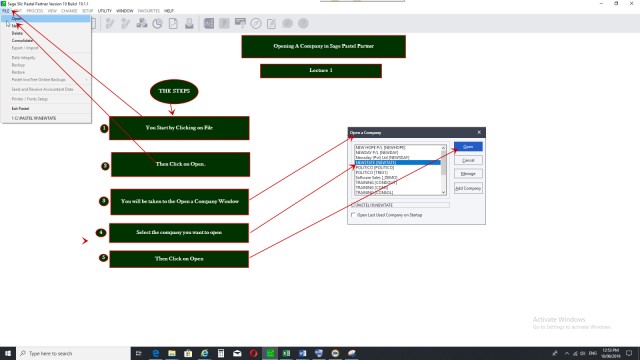Click the company list scroll up arrow
This screenshot has width=640, height=360.
click(x=443, y=148)
